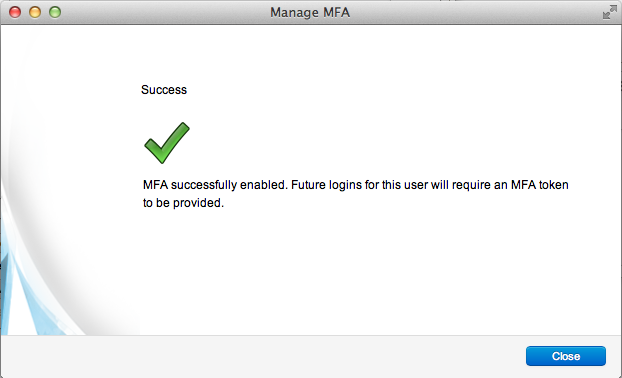Click the 'to be provided.' text line
Viewport: 622px width, 378px height.
pos(183,203)
